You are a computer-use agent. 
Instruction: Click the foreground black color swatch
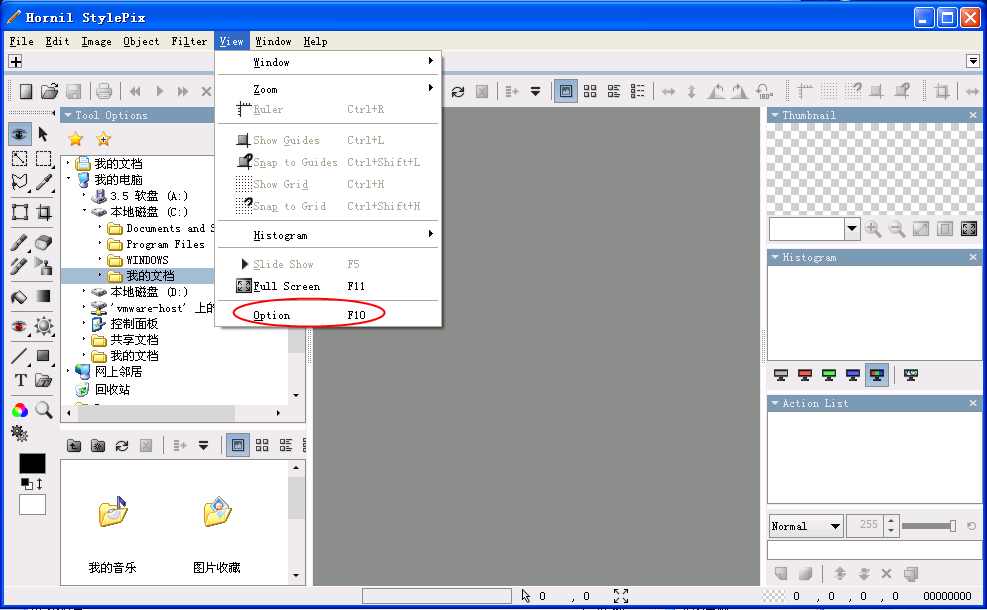pos(32,463)
